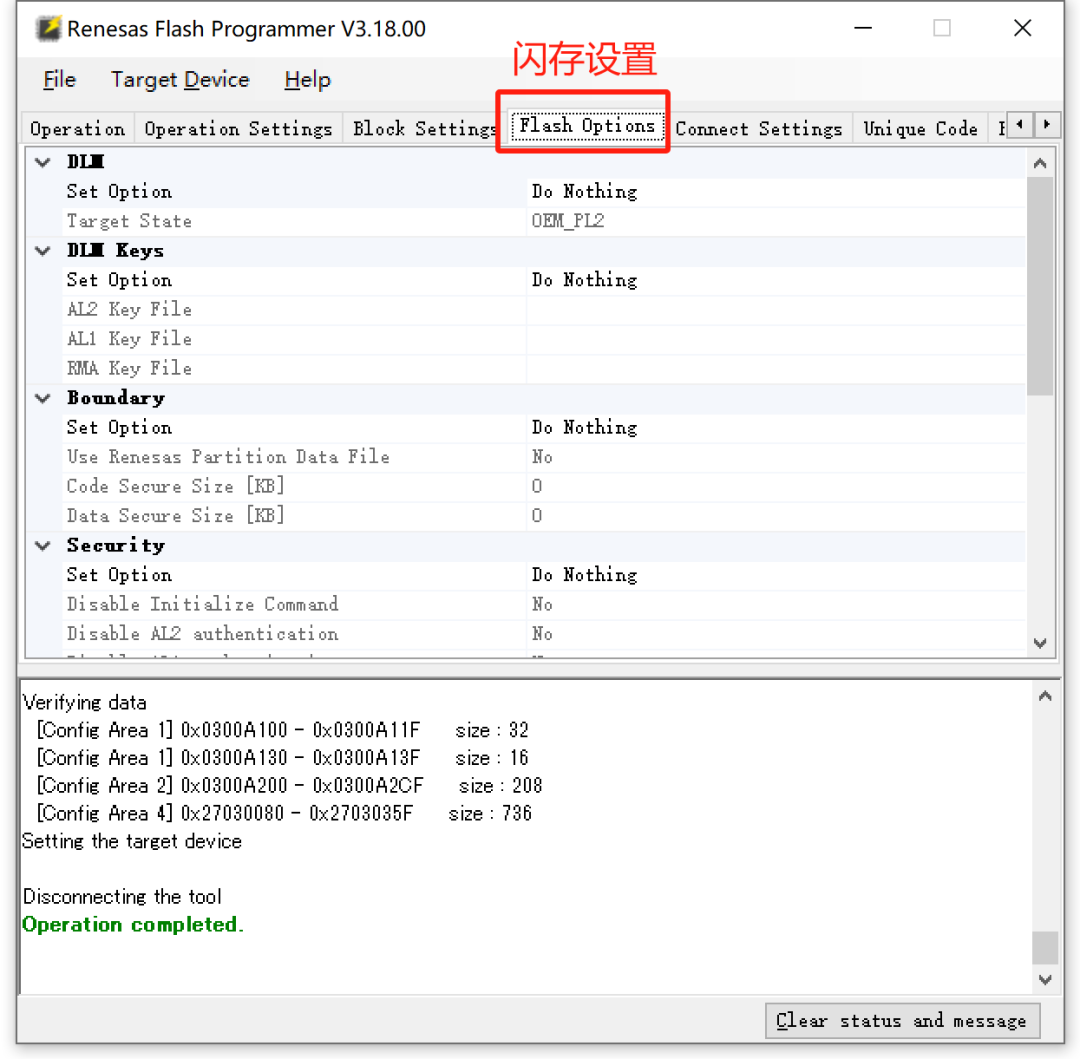Switch to the Block Settings tab
The width and height of the screenshot is (1080, 1059).
tap(423, 129)
